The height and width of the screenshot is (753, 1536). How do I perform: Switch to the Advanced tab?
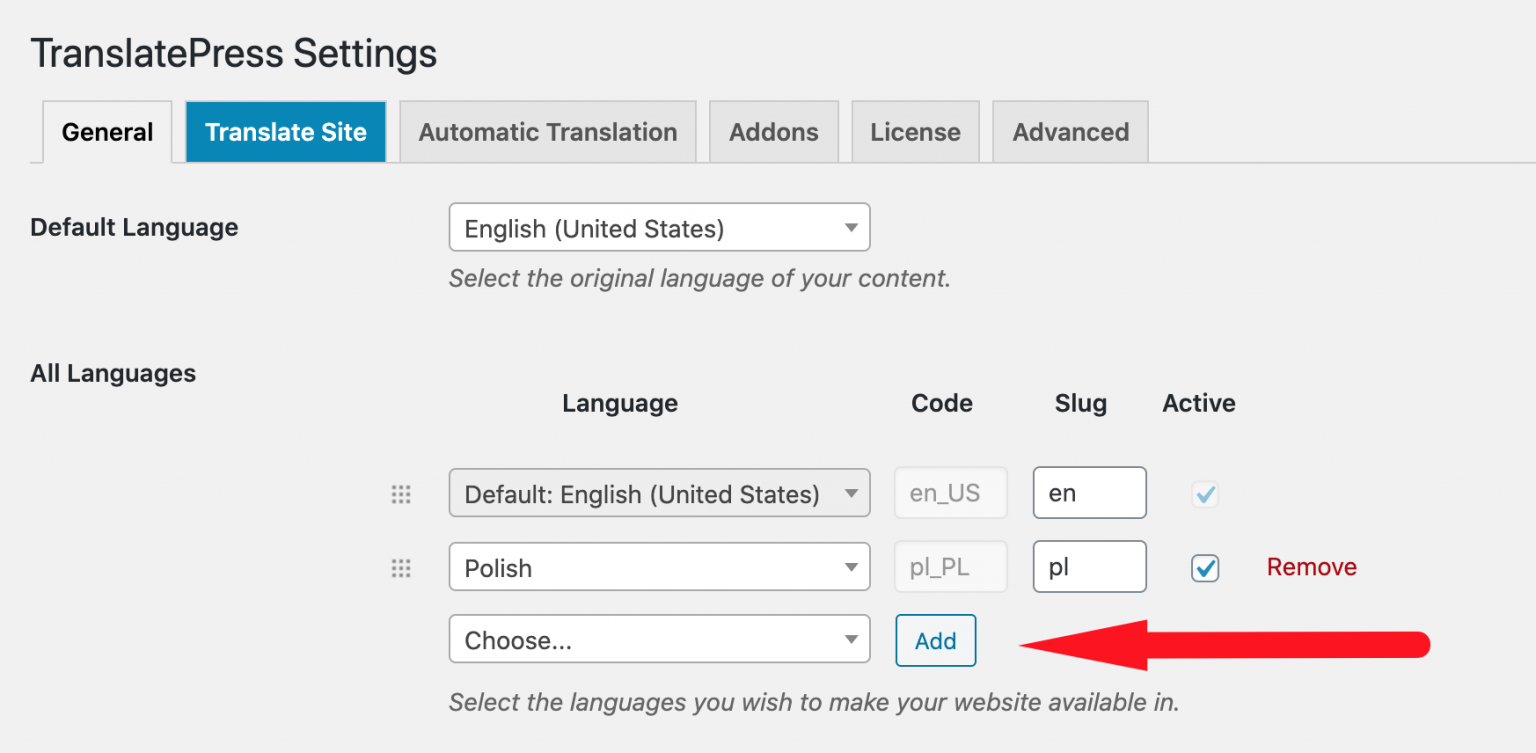coord(1070,131)
